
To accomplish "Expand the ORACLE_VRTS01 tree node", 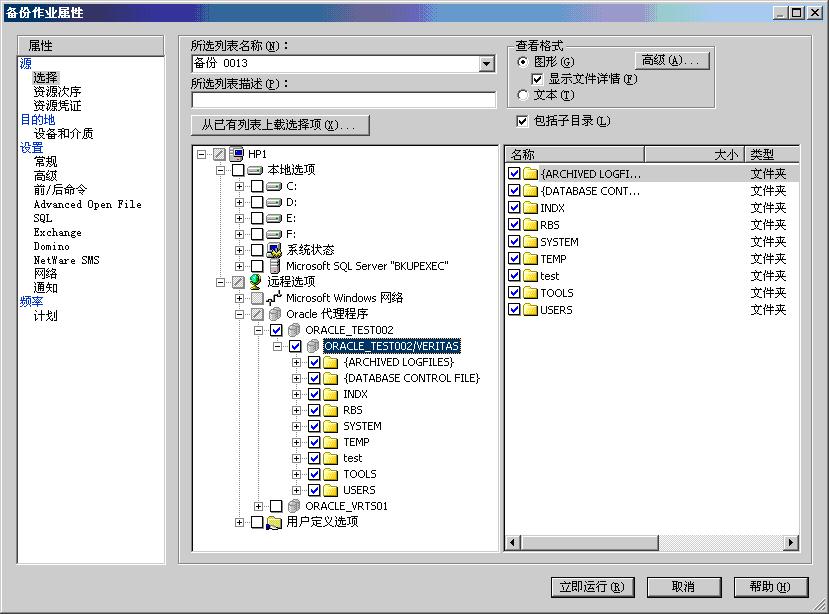I will pyautogui.click(x=259, y=506).
